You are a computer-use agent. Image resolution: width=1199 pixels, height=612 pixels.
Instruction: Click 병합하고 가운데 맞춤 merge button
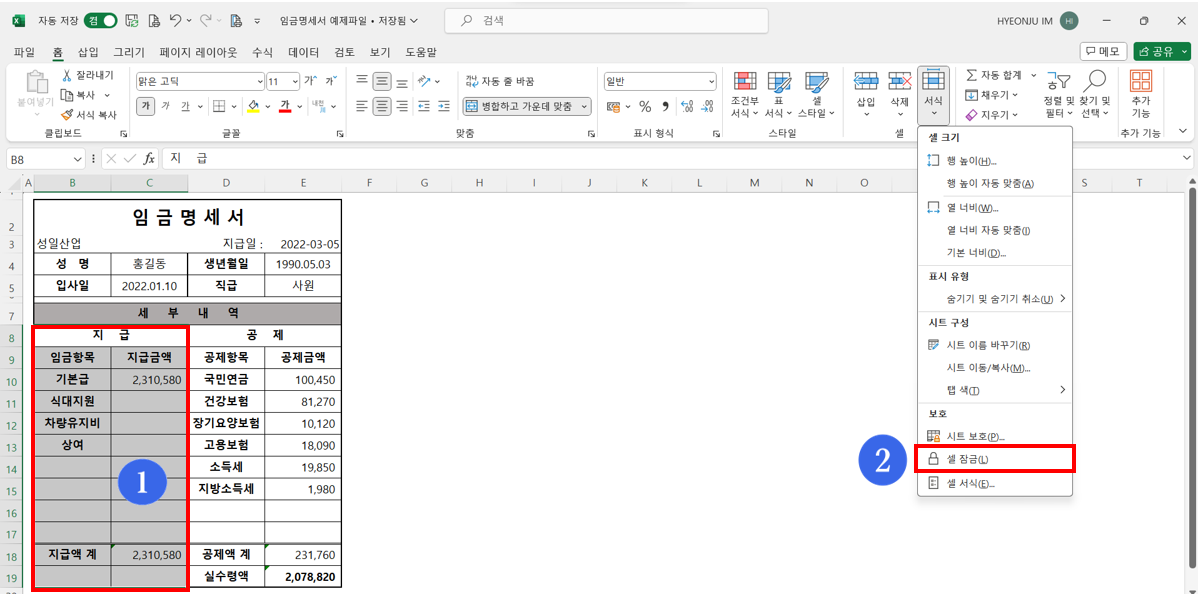520,106
